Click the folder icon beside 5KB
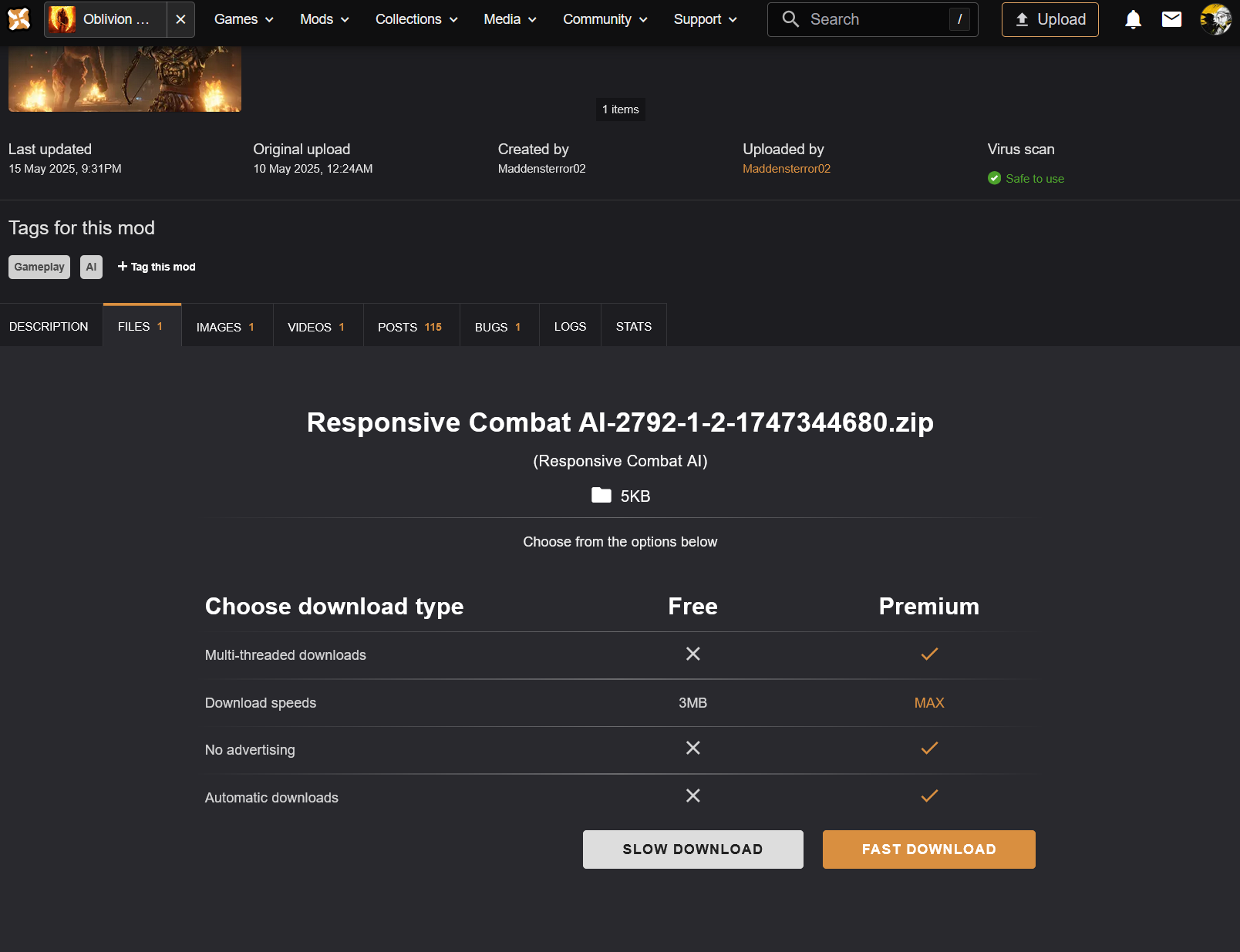 pyautogui.click(x=601, y=495)
